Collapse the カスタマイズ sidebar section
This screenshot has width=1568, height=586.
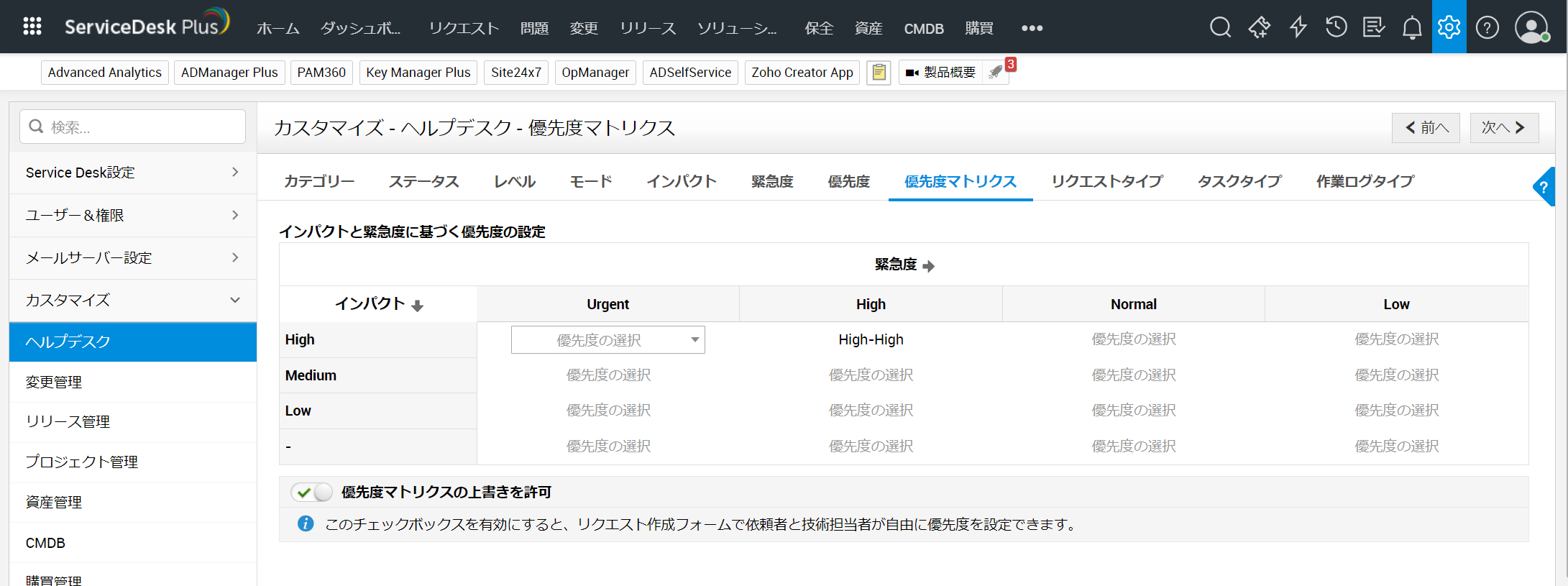pyautogui.click(x=133, y=300)
